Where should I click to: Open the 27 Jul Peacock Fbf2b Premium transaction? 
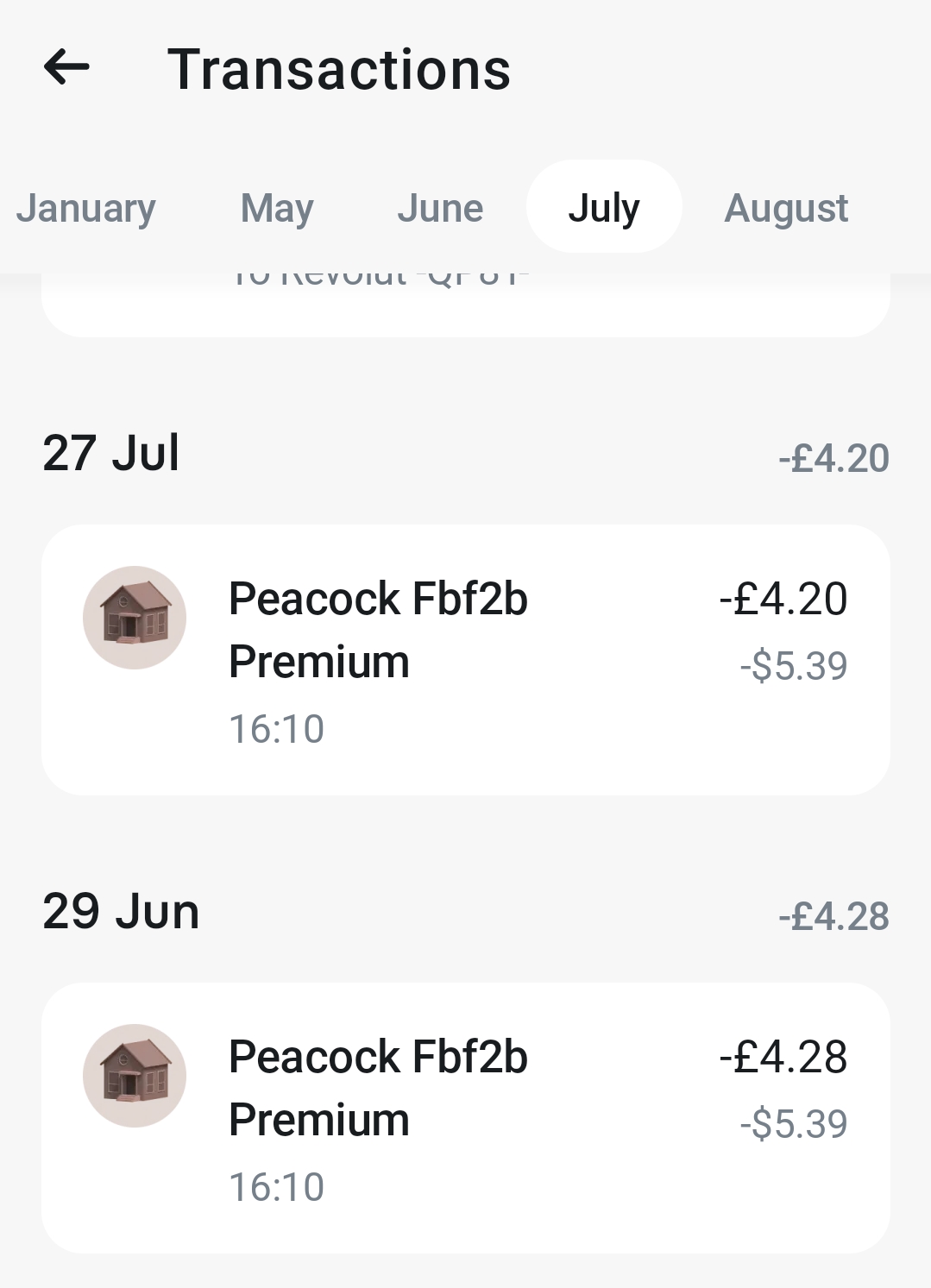click(x=466, y=660)
